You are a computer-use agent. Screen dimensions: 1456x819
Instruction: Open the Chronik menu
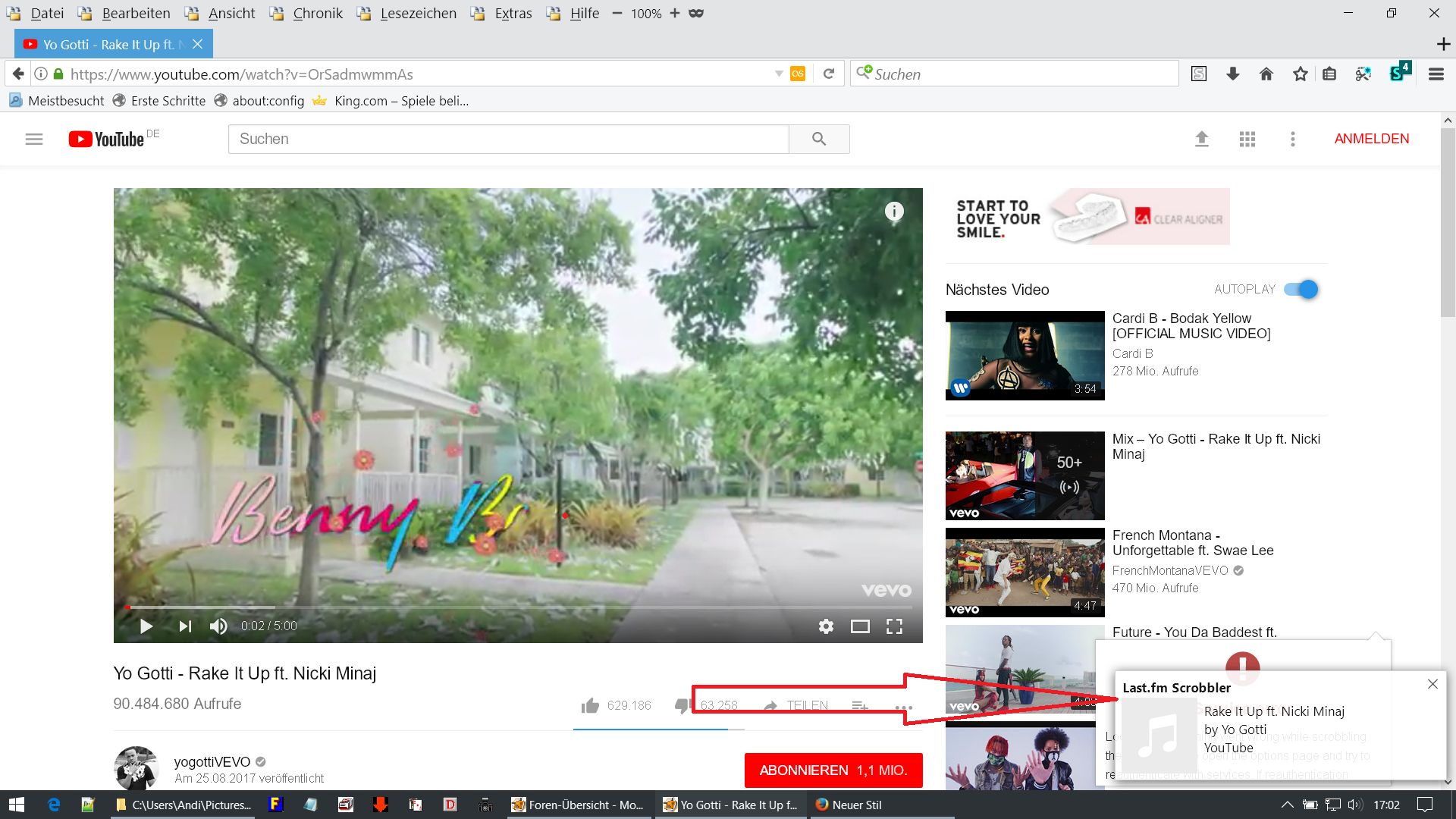(317, 14)
